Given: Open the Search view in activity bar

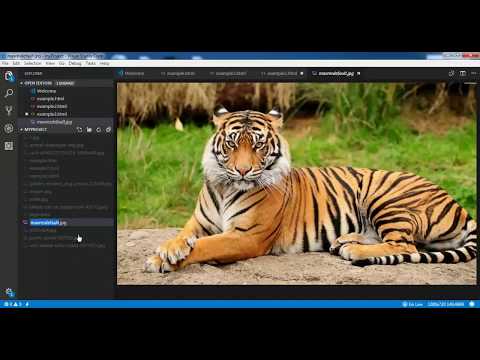Looking at the screenshot, I should point(9,93).
